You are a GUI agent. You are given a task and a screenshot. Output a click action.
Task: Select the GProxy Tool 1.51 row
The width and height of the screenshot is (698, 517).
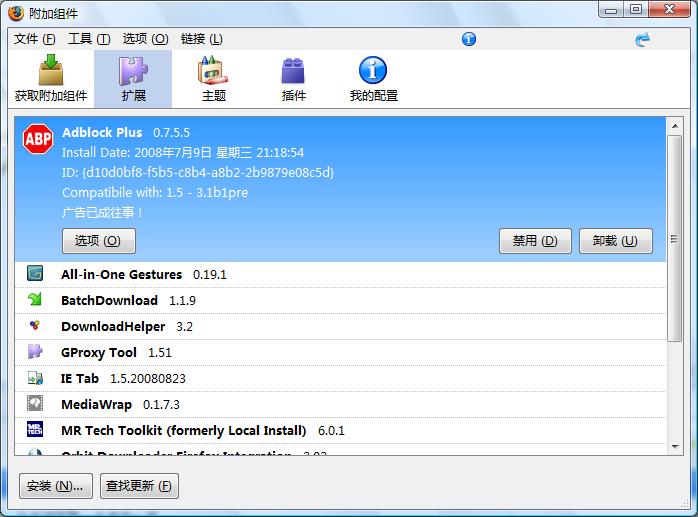click(341, 353)
